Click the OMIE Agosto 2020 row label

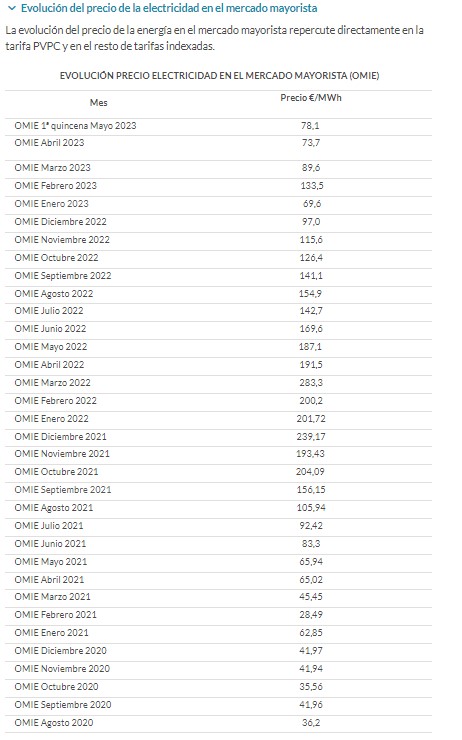54,723
